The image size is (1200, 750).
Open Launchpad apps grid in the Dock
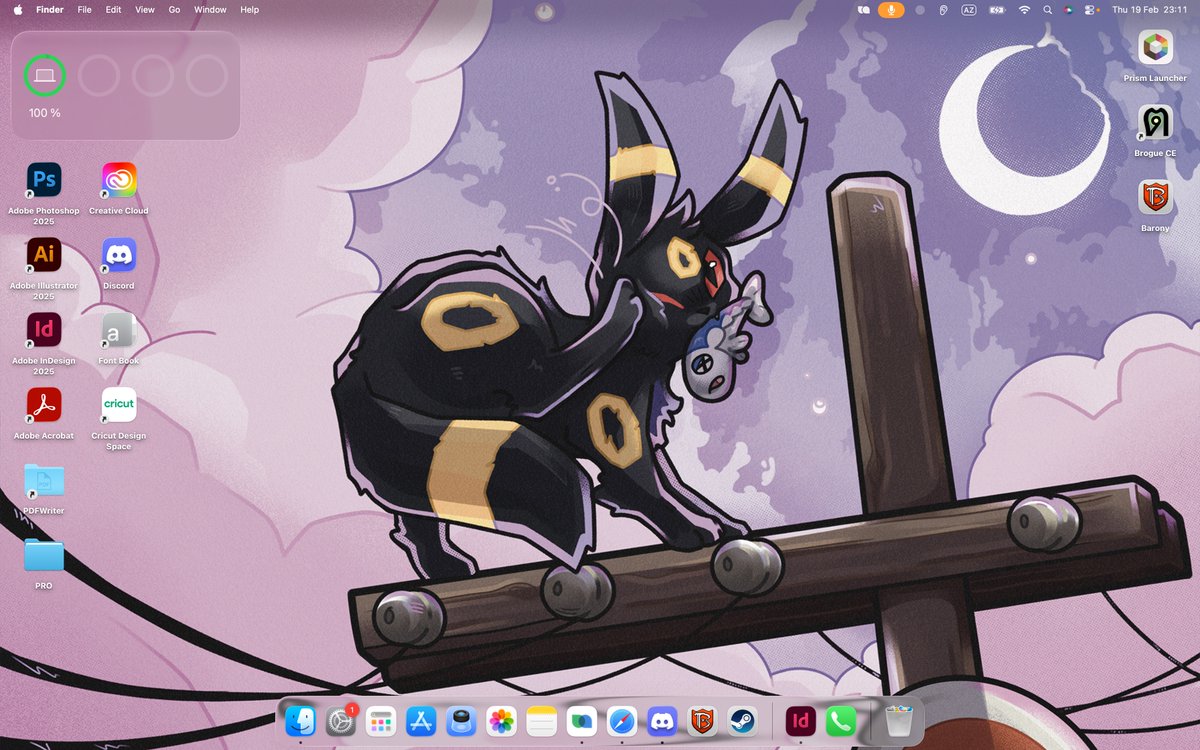(381, 721)
